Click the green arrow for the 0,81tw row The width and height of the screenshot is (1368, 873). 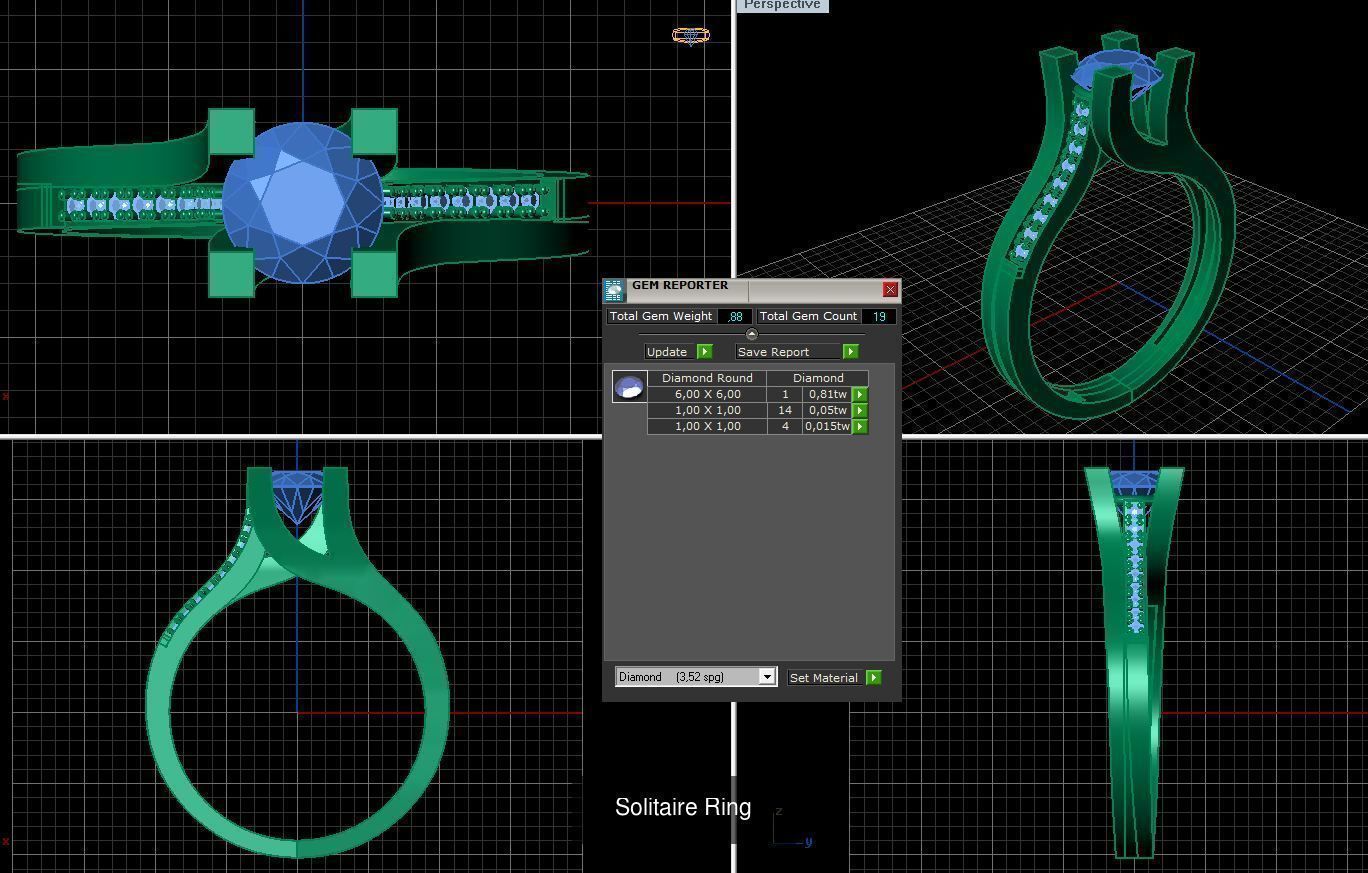860,395
